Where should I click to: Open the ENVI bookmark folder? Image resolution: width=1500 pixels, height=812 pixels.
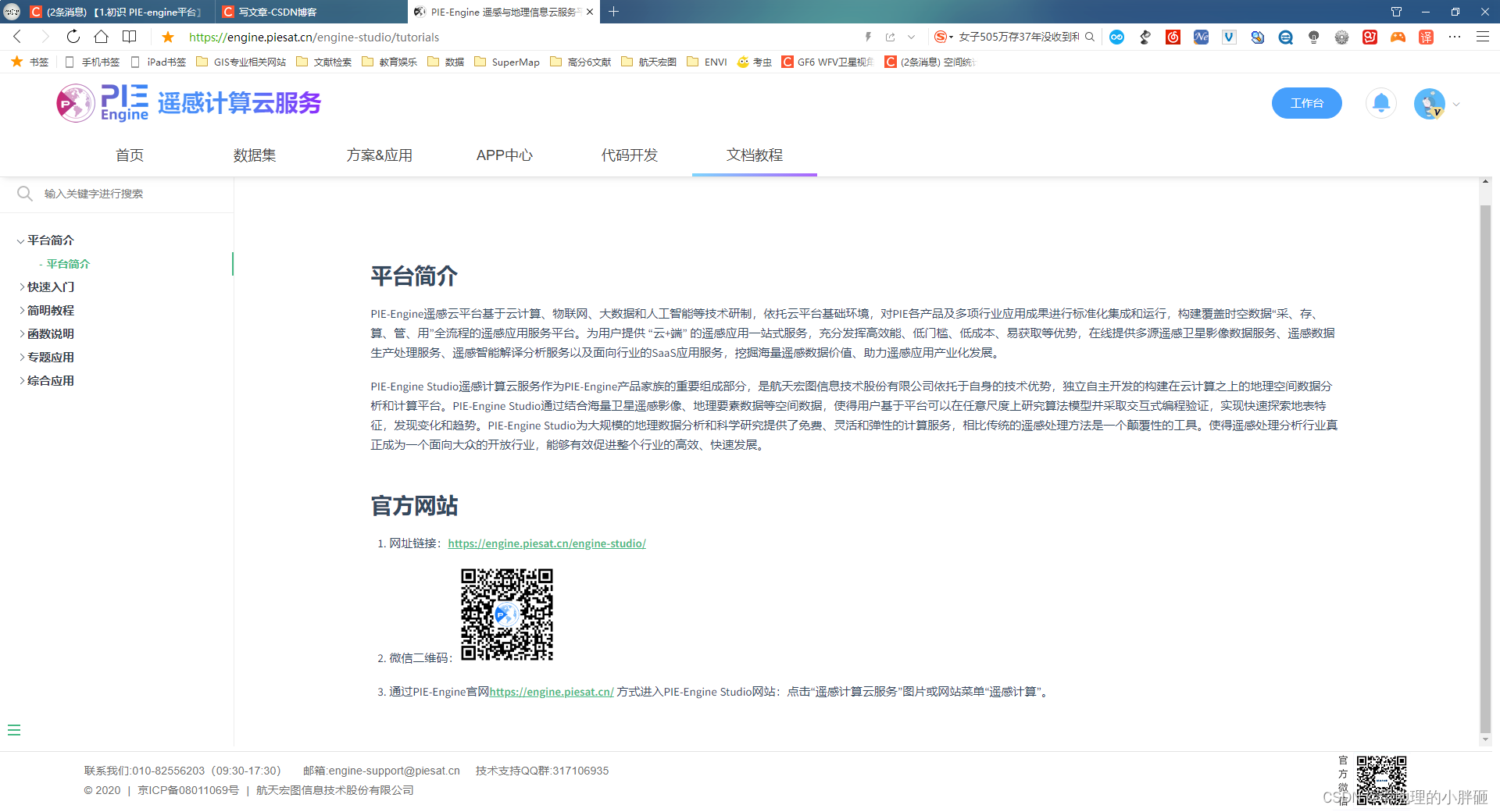[x=707, y=62]
